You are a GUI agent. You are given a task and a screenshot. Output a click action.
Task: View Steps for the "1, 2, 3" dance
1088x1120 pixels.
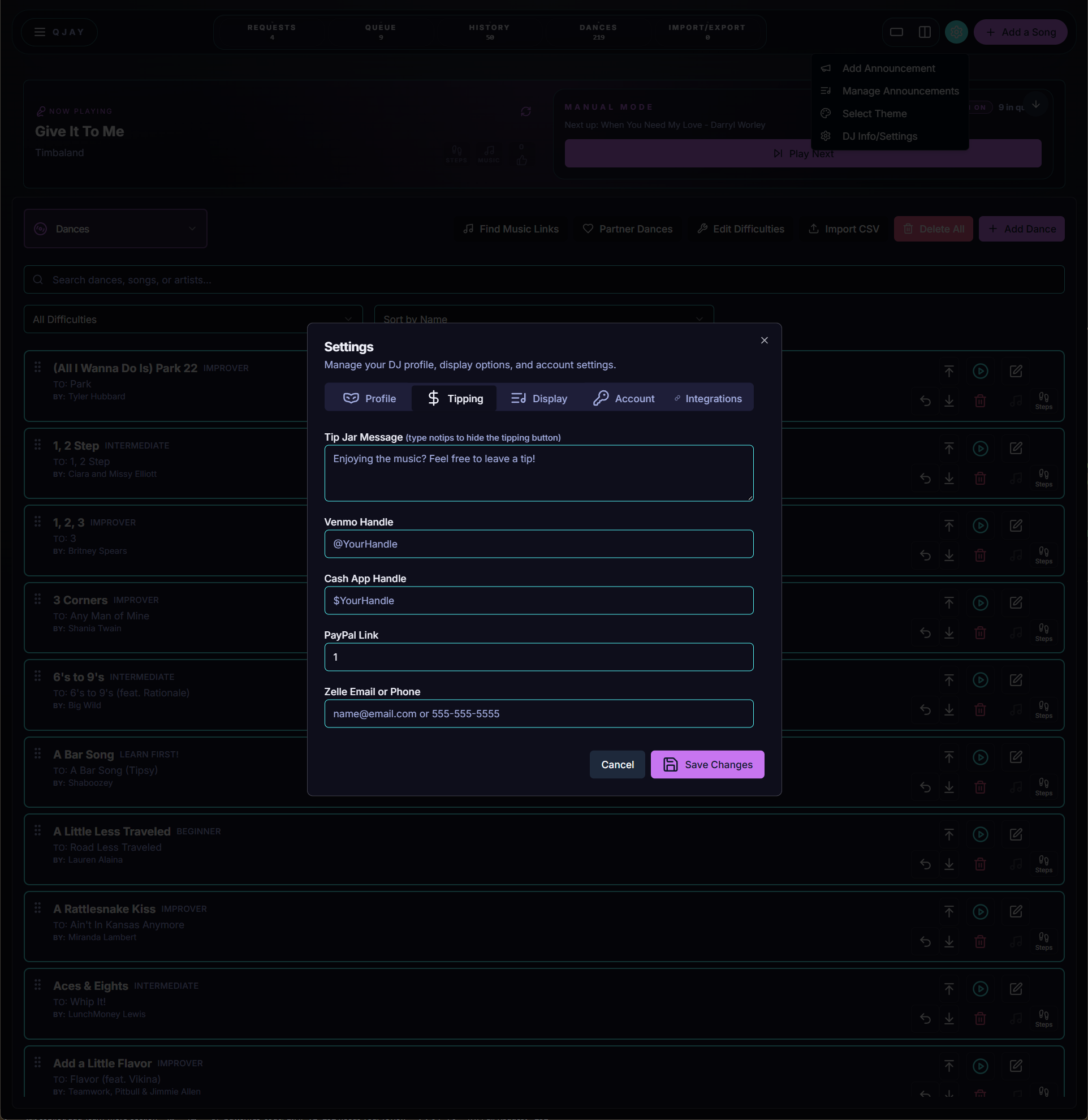pyautogui.click(x=1044, y=555)
